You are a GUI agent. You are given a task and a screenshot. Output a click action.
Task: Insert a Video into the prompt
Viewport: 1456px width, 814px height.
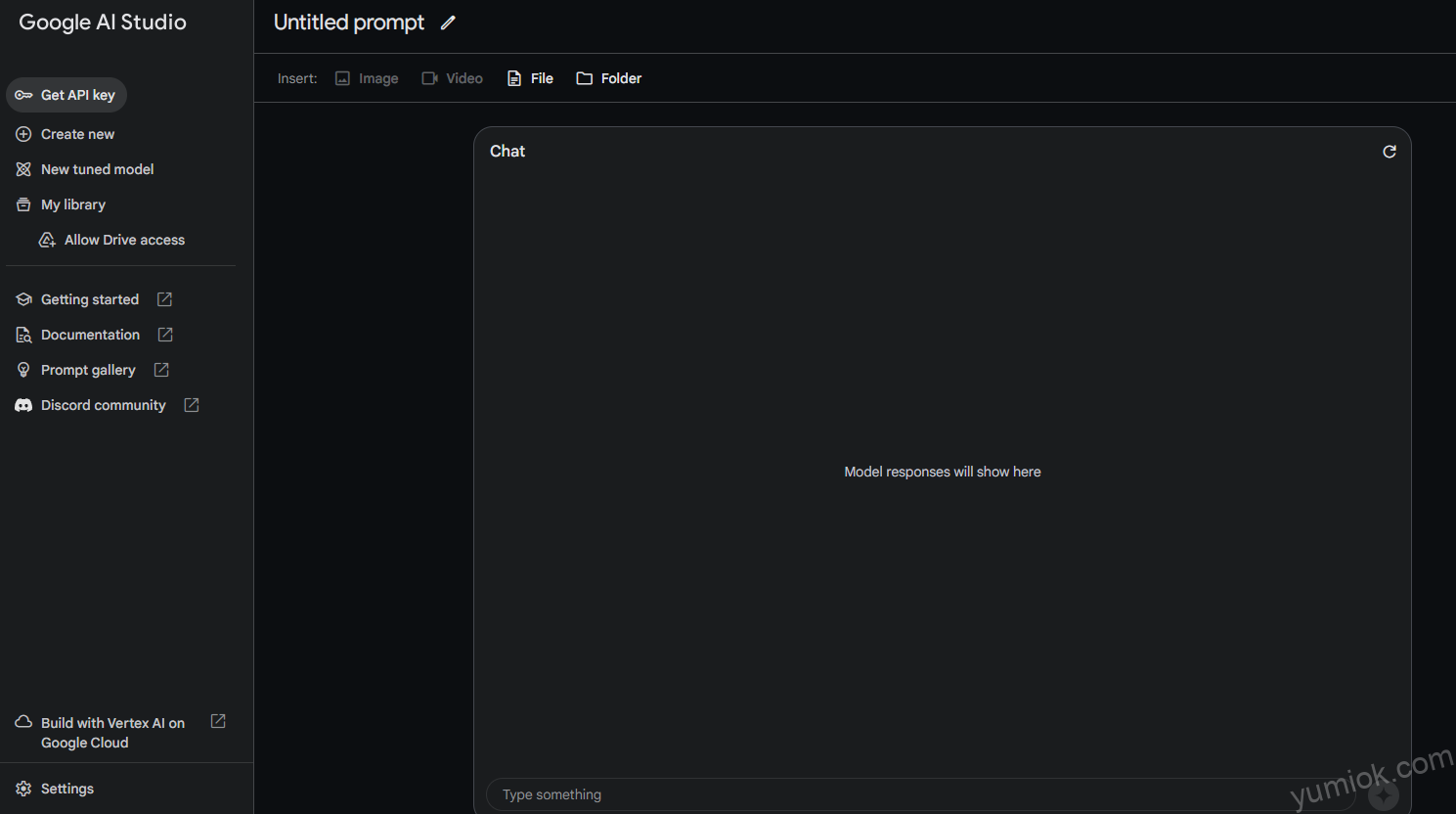pos(452,78)
